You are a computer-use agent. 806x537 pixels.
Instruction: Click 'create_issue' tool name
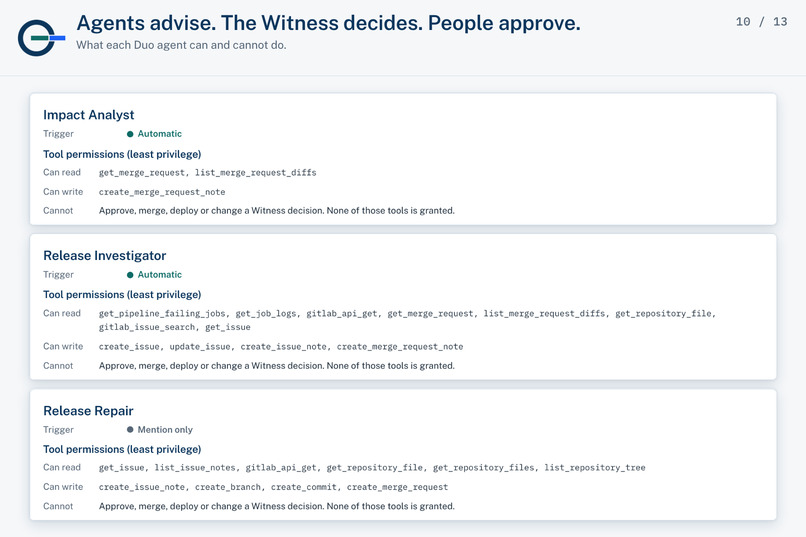(129, 347)
